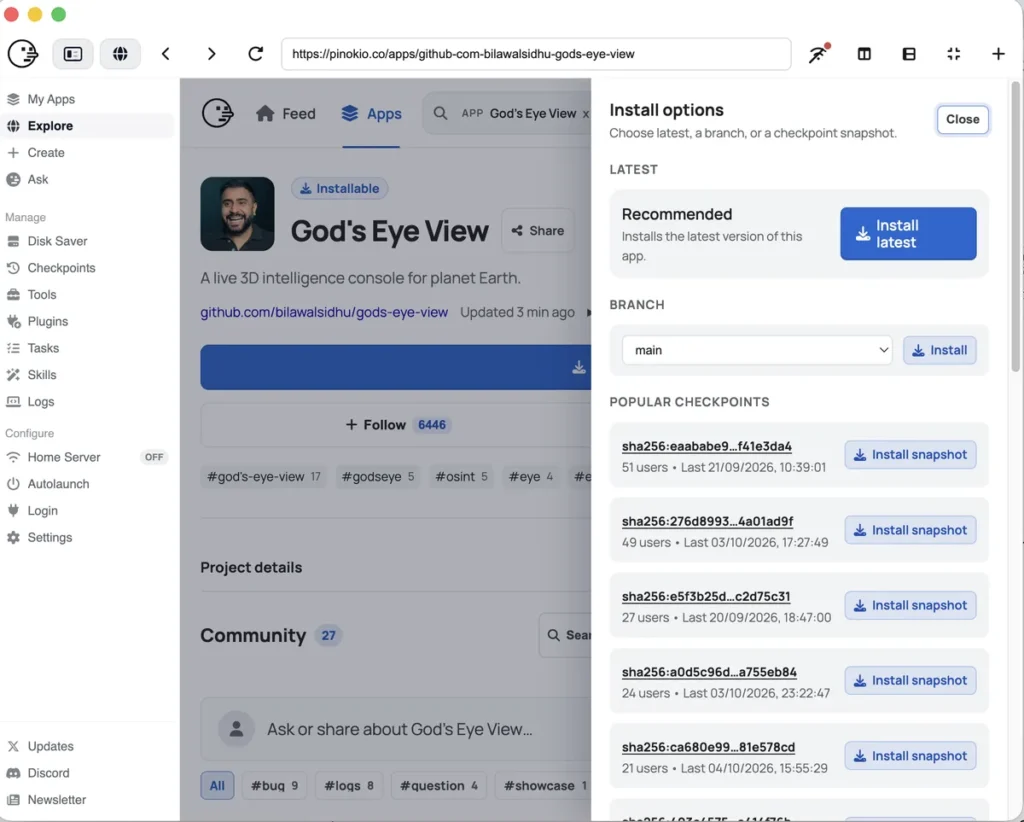Filter community by #bug tag
Viewport: 1024px width, 822px height.
click(x=274, y=785)
